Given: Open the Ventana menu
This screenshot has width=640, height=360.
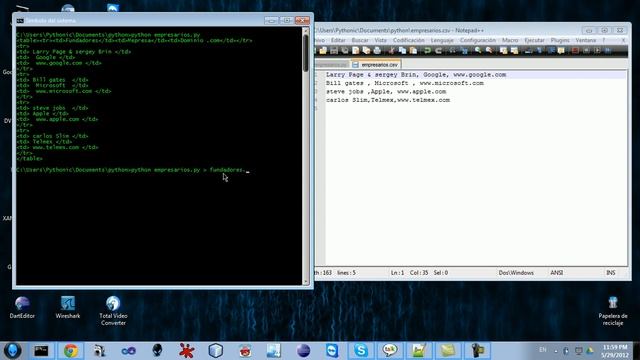Looking at the screenshot, I should pyautogui.click(x=586, y=40).
